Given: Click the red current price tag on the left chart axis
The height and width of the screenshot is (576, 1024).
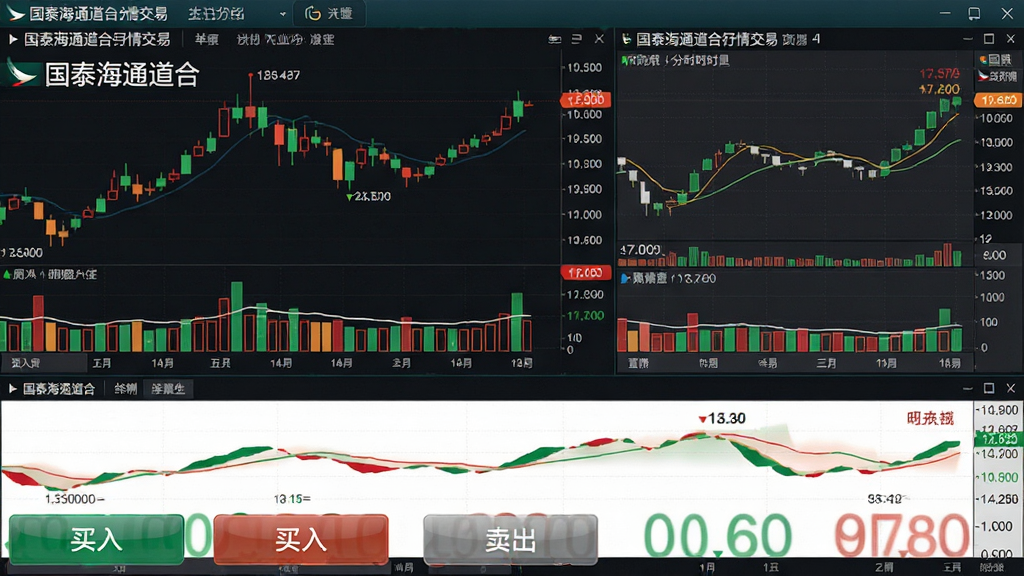Looking at the screenshot, I should point(586,100).
